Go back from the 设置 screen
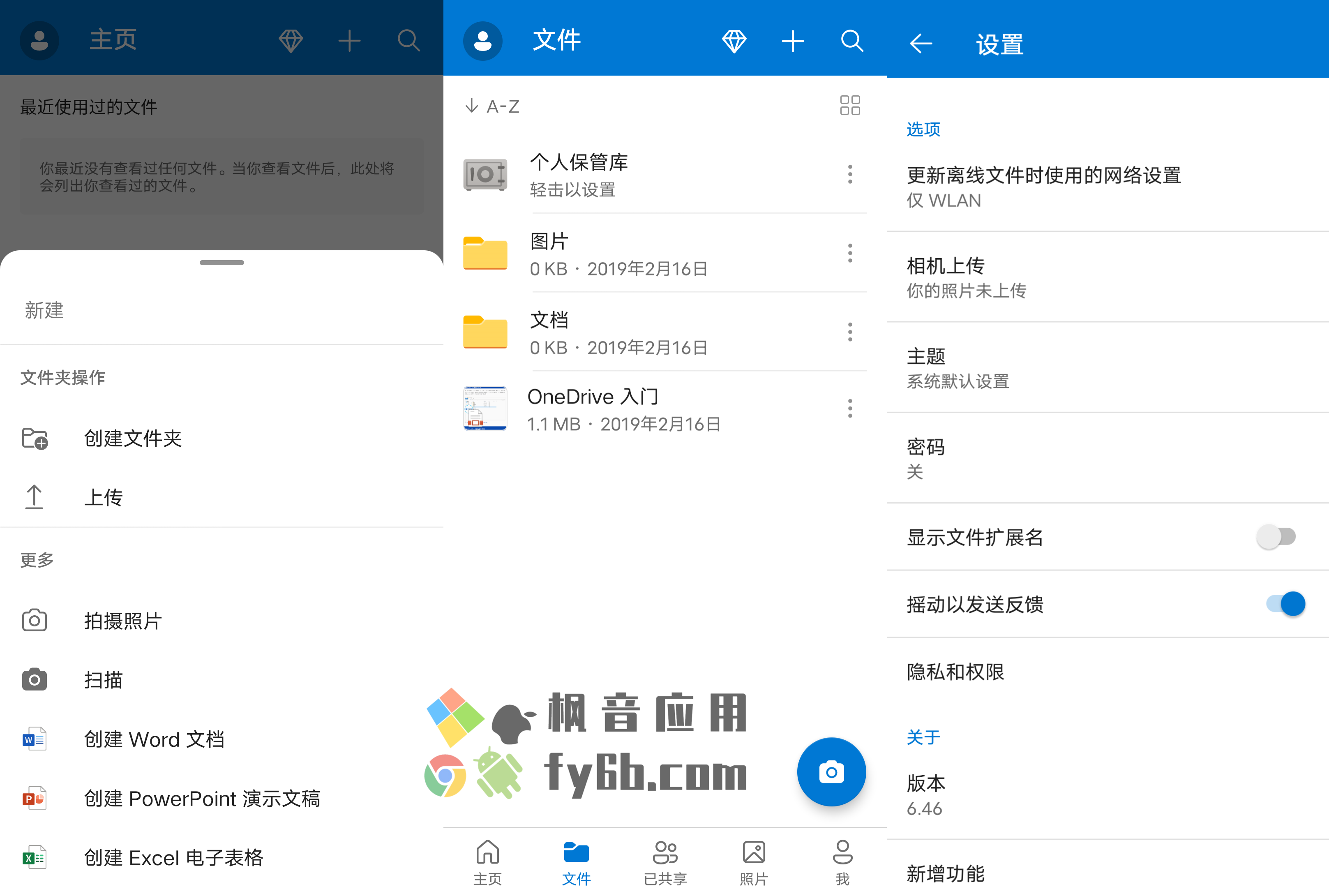The width and height of the screenshot is (1329, 896). tap(921, 44)
